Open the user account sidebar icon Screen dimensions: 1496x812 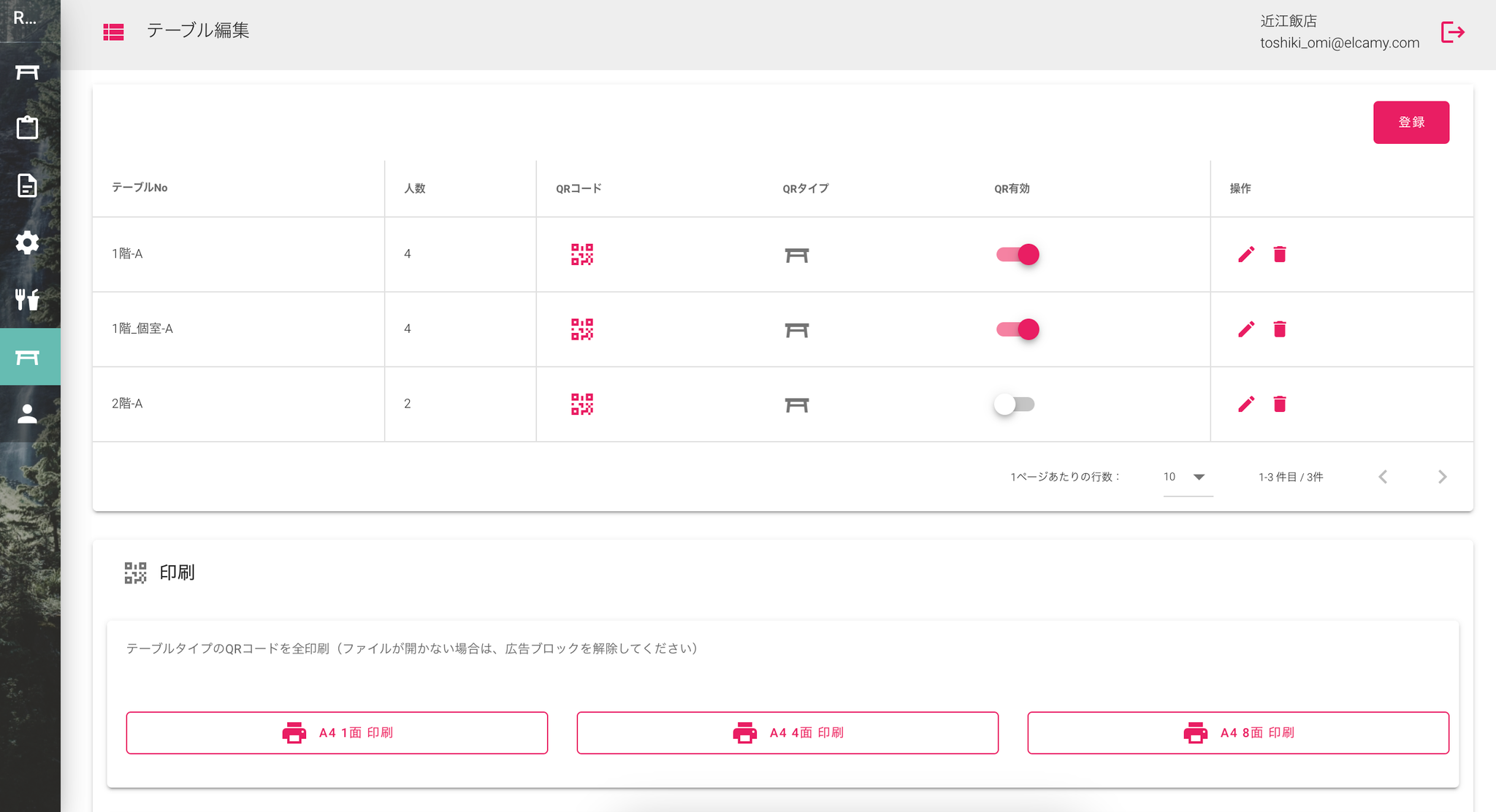click(28, 414)
